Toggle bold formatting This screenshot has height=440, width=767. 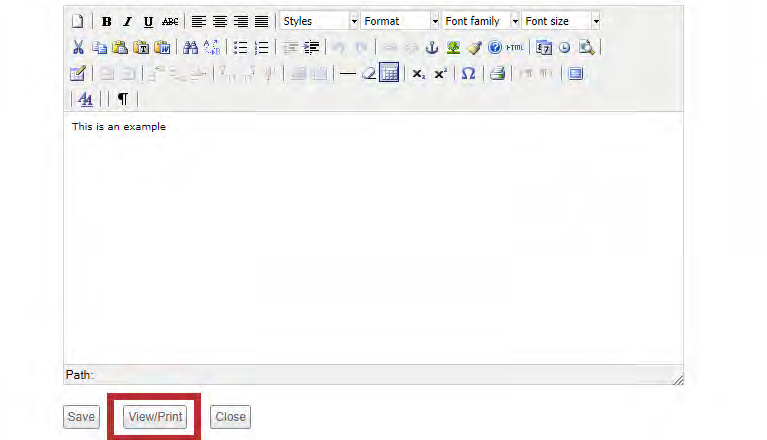tap(107, 21)
